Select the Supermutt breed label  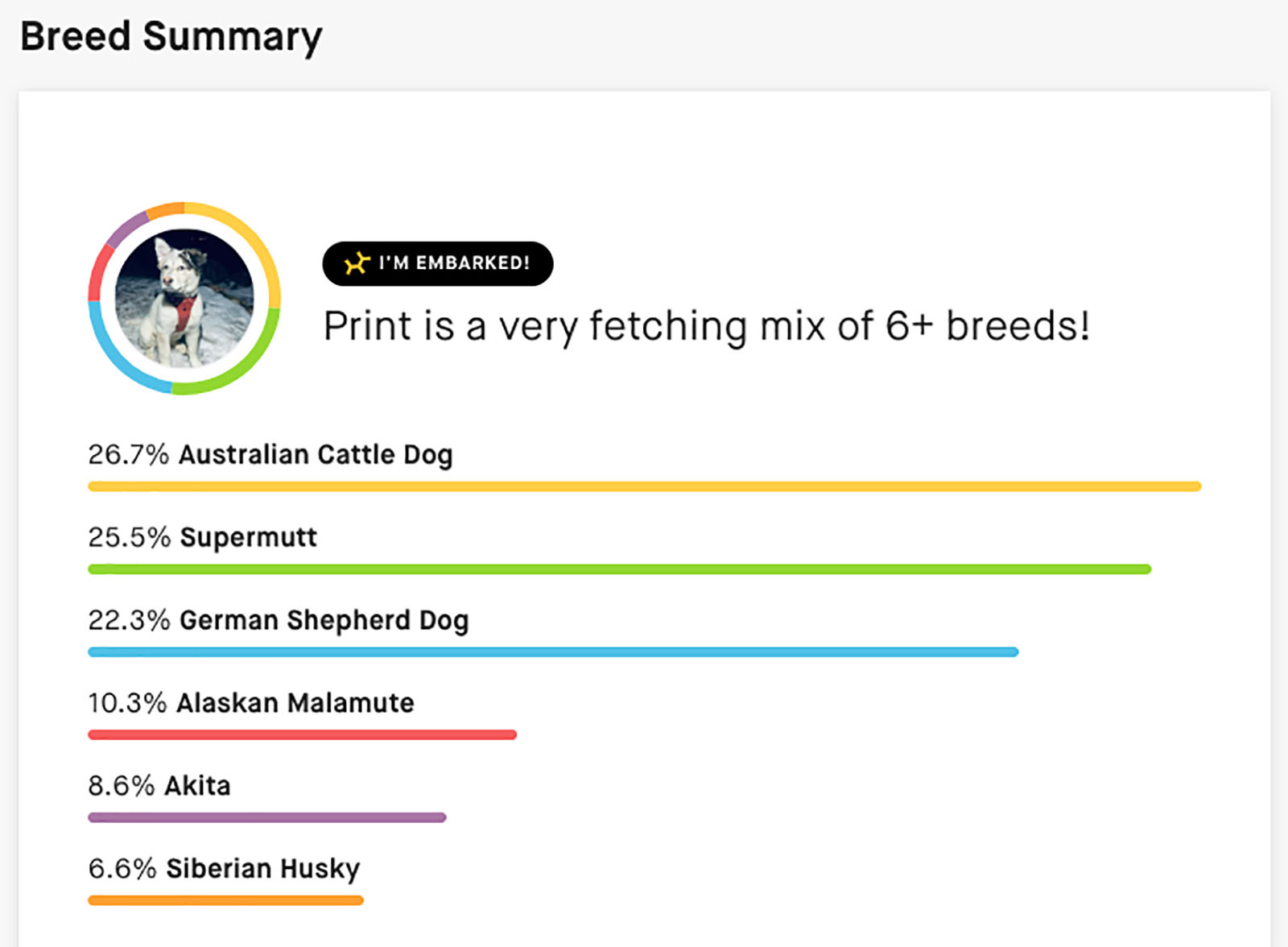click(x=248, y=537)
